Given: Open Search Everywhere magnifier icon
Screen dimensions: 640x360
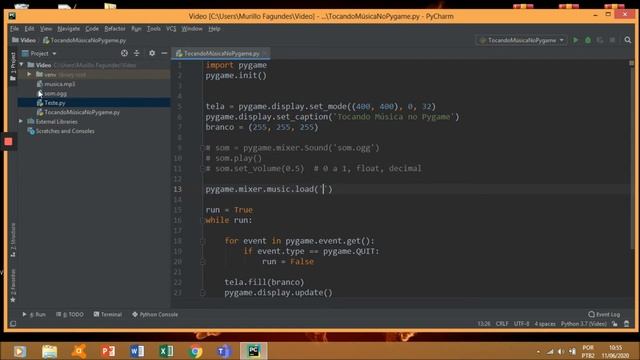Looking at the screenshot, I should 628,40.
